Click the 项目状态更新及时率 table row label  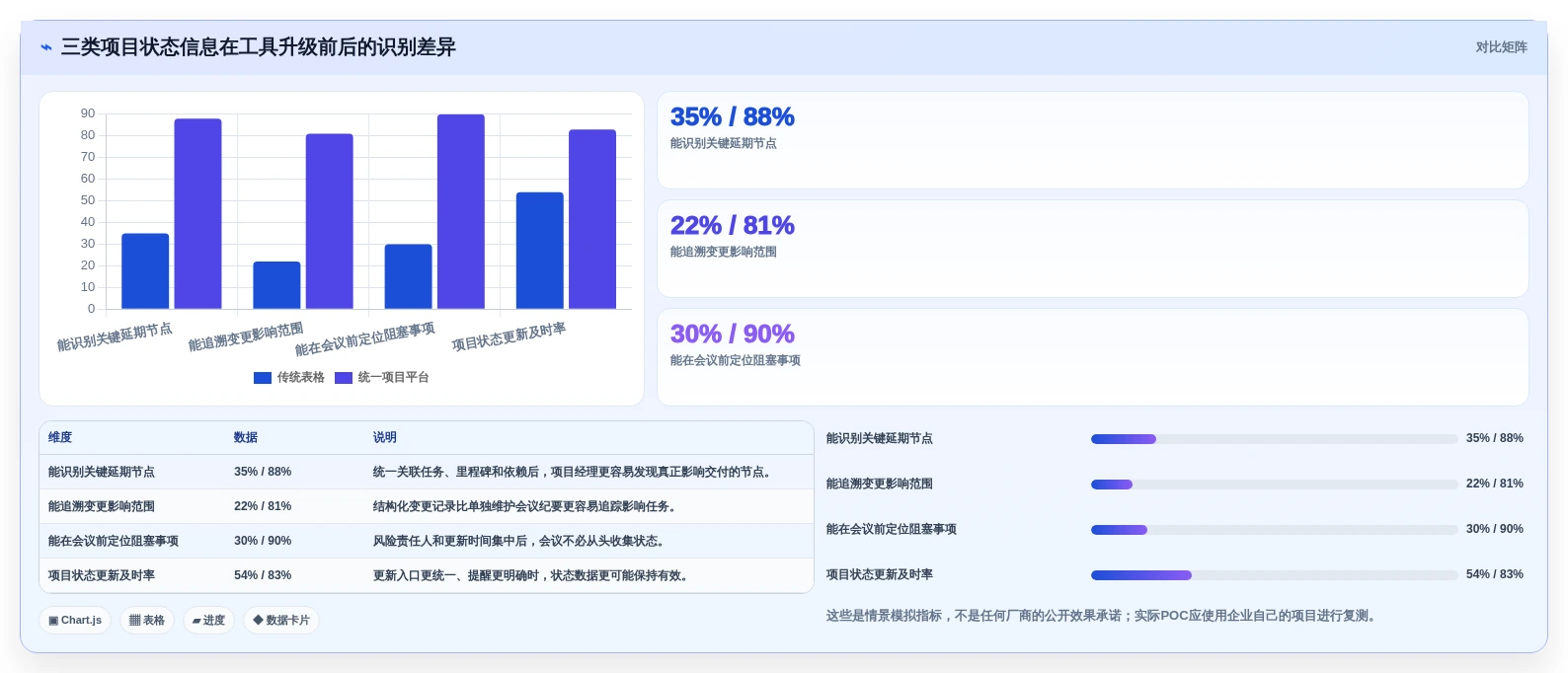[x=102, y=575]
